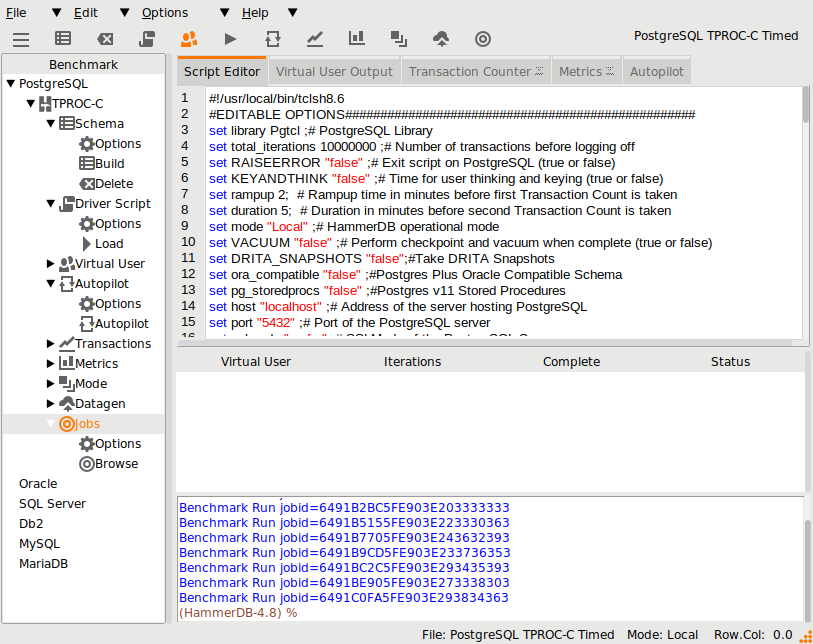
Task: Switch to Transaction Counter tab
Action: click(x=475, y=72)
